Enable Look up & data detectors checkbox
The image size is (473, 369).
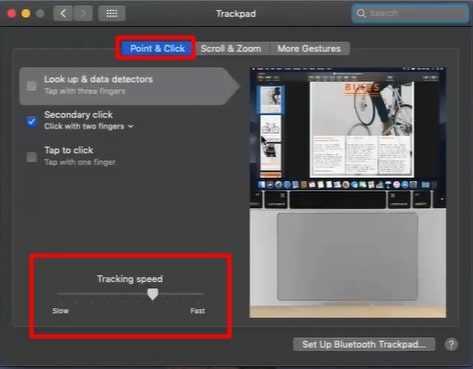point(32,86)
